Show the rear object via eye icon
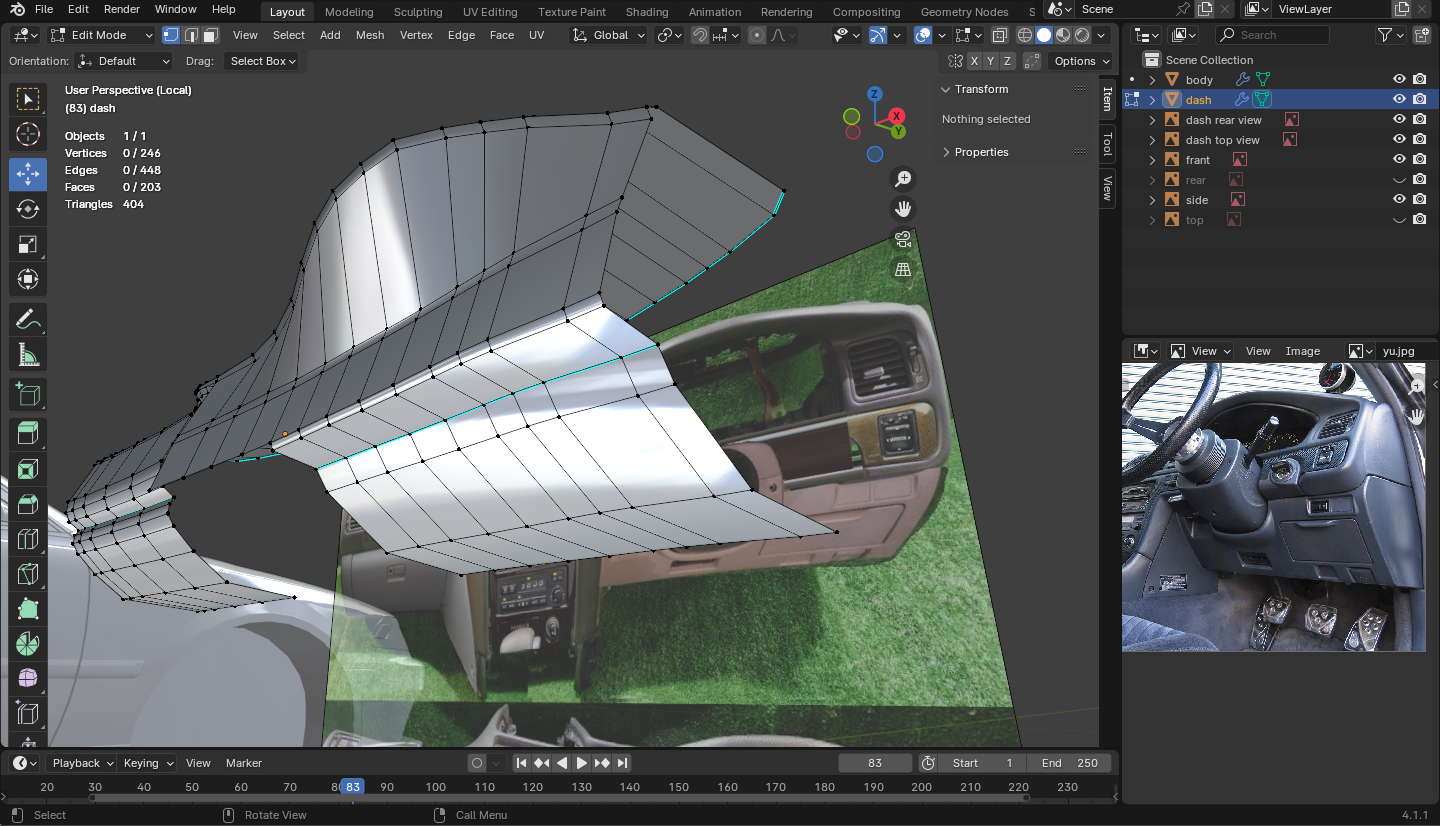Screen dimensions: 1440x826 pyautogui.click(x=1399, y=180)
